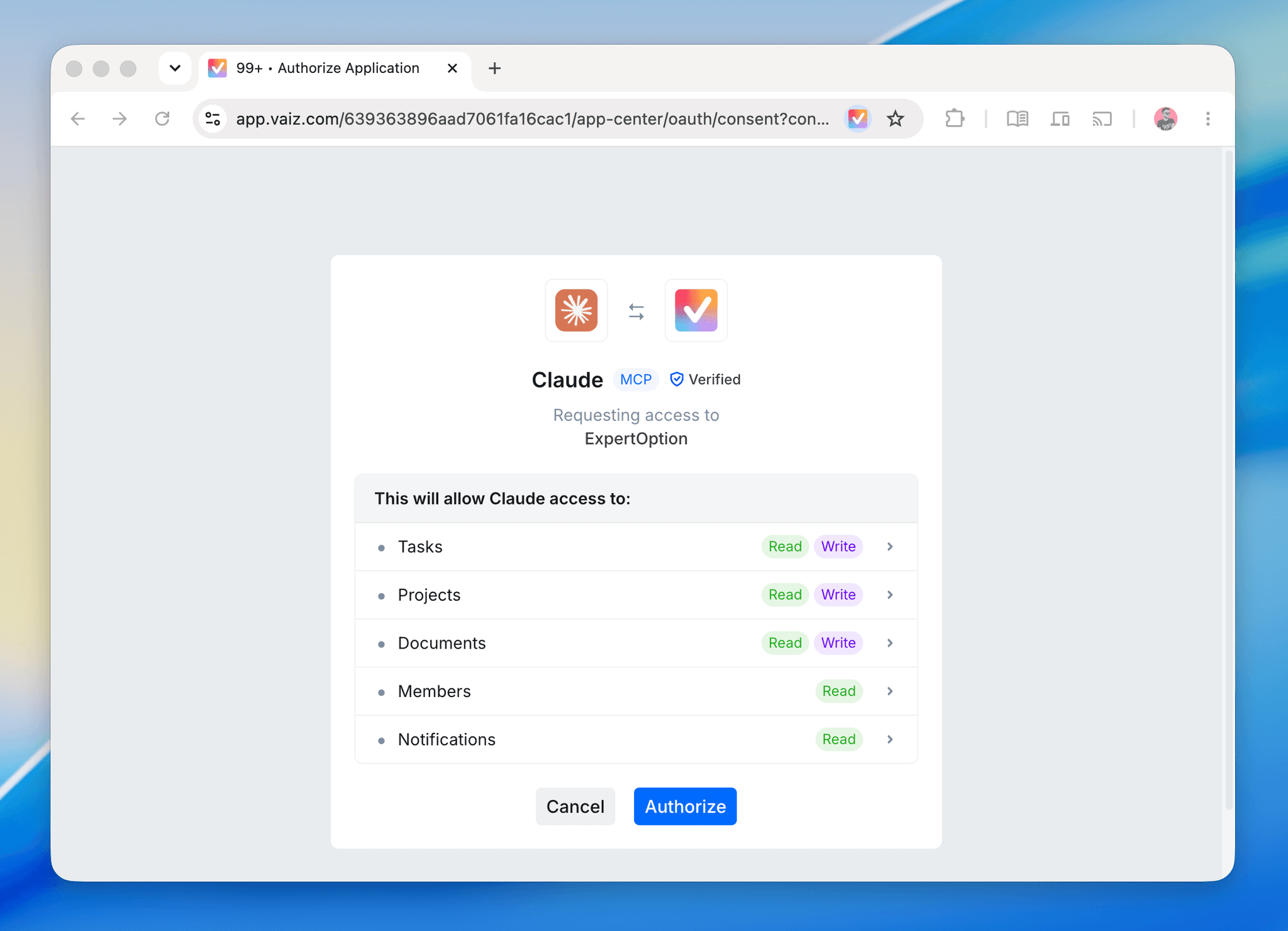
Task: Go back using browser back arrow
Action: [x=77, y=119]
